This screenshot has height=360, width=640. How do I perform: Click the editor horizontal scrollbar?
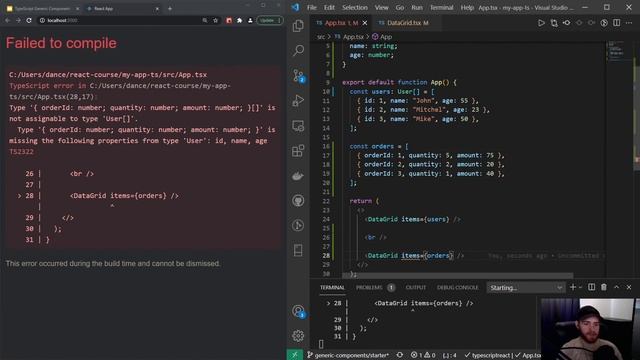457,276
